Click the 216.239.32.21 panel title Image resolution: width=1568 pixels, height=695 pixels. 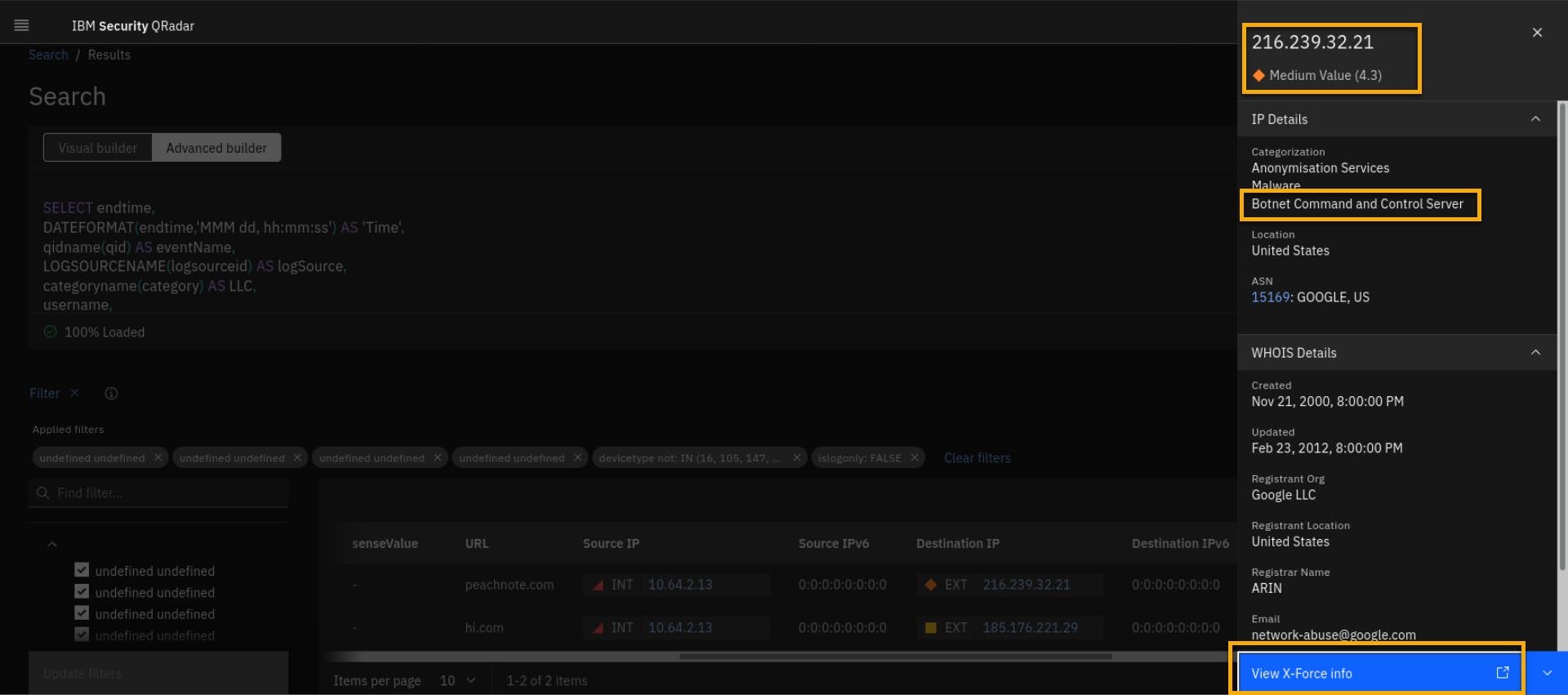point(1312,42)
